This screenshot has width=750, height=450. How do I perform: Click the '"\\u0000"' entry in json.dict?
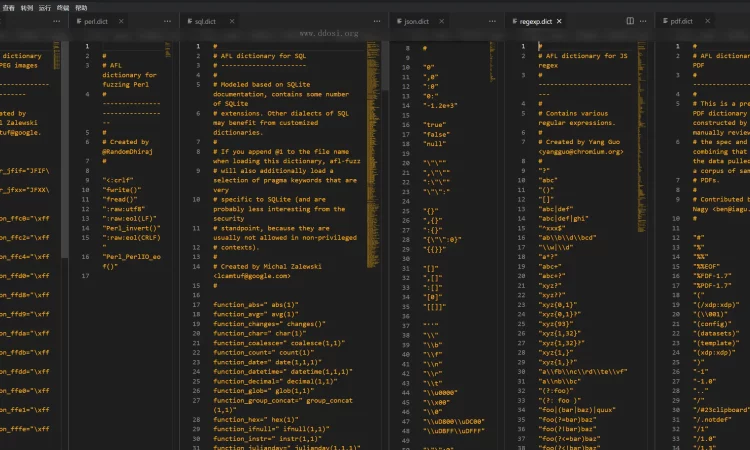point(440,393)
